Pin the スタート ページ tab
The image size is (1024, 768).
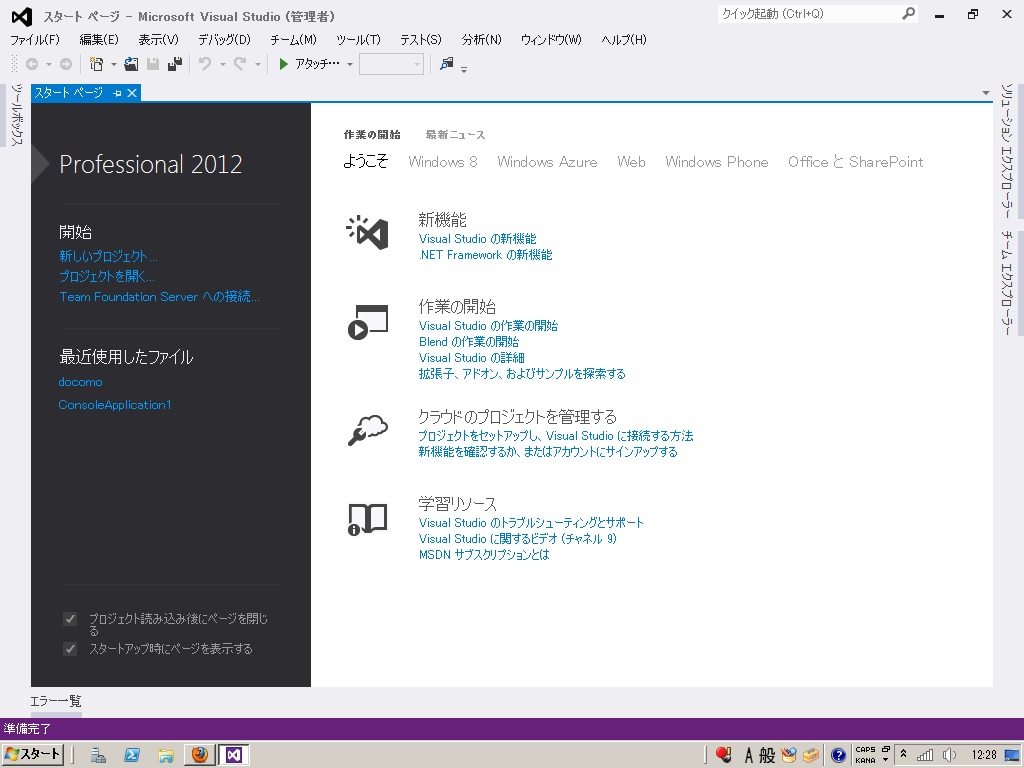click(x=117, y=93)
